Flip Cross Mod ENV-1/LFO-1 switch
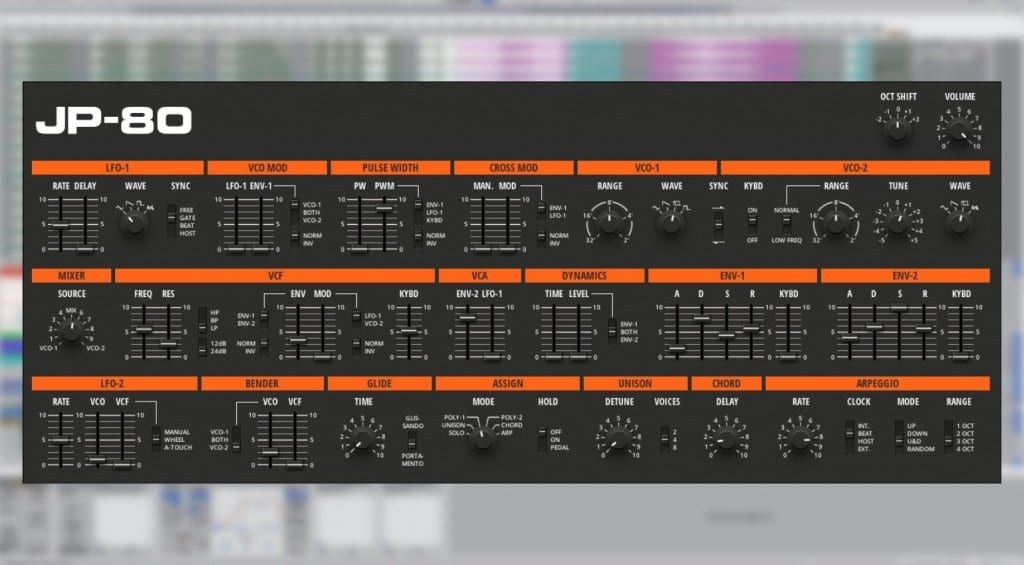 click(x=541, y=211)
